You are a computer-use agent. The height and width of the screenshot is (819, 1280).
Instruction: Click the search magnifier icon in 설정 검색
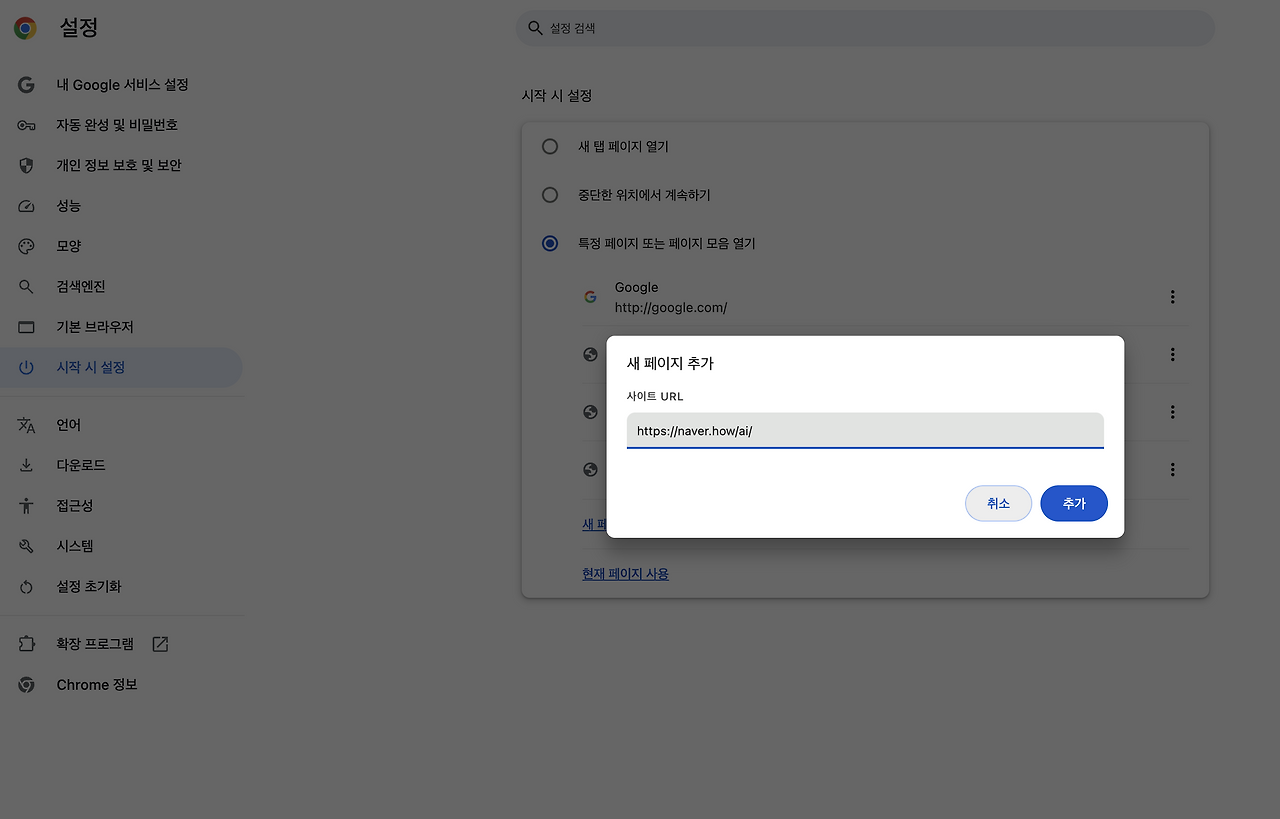[x=535, y=28]
